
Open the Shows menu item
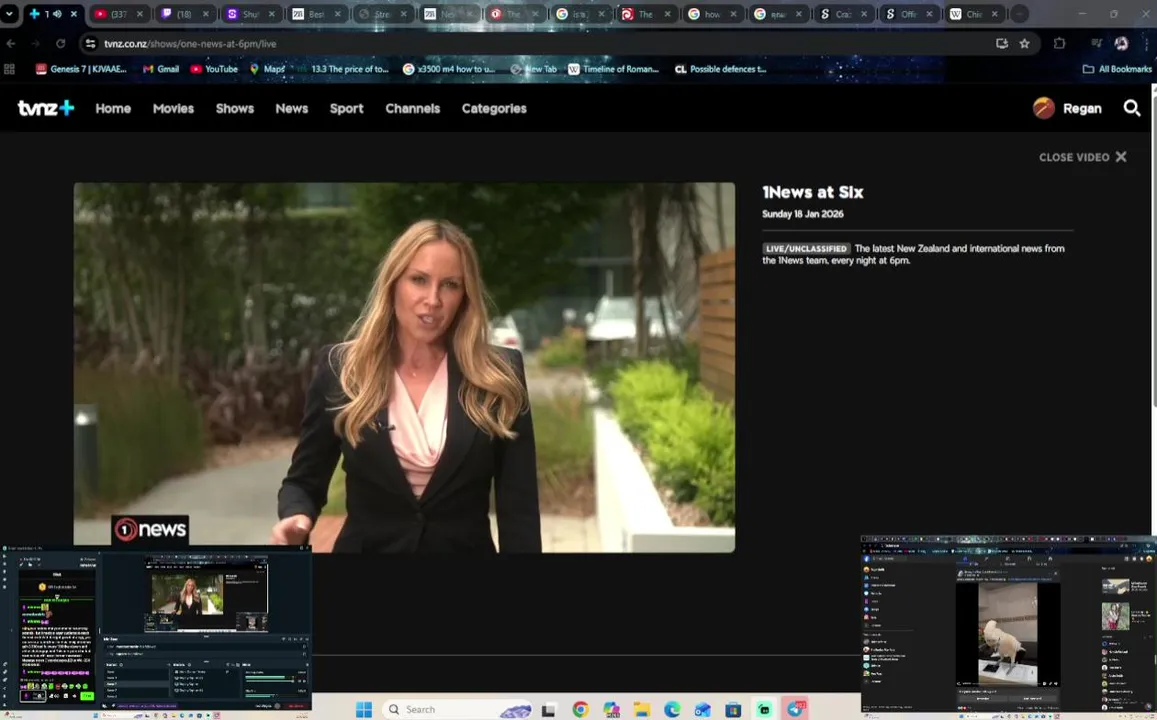pos(235,108)
